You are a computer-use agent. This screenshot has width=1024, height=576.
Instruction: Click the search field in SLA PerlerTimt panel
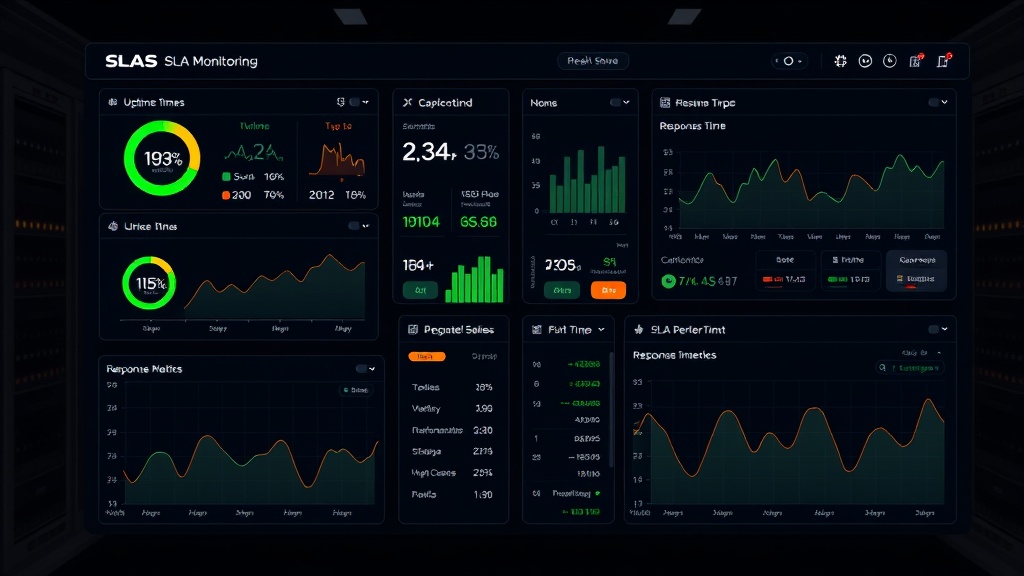(909, 368)
